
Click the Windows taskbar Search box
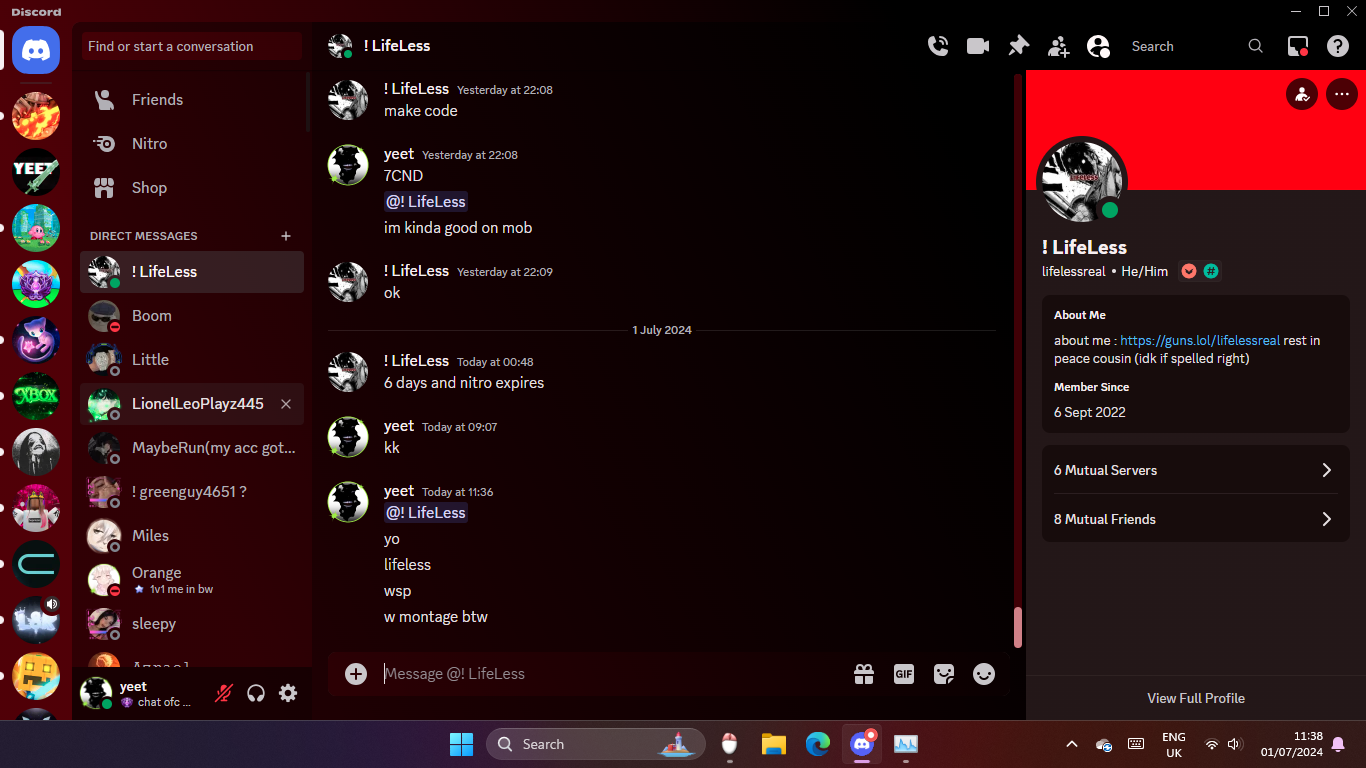click(596, 744)
